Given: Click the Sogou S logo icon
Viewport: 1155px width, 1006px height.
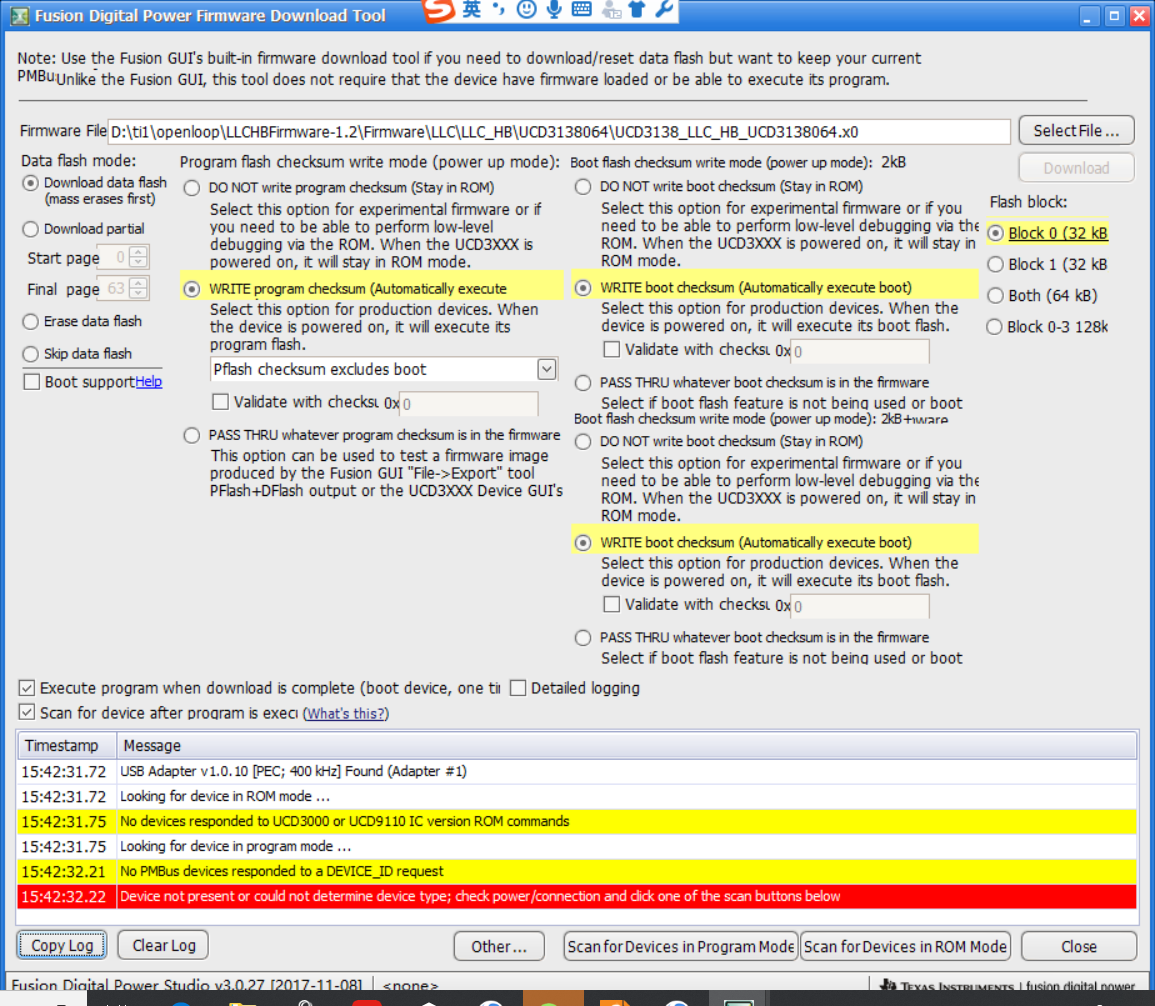Looking at the screenshot, I should tap(438, 10).
